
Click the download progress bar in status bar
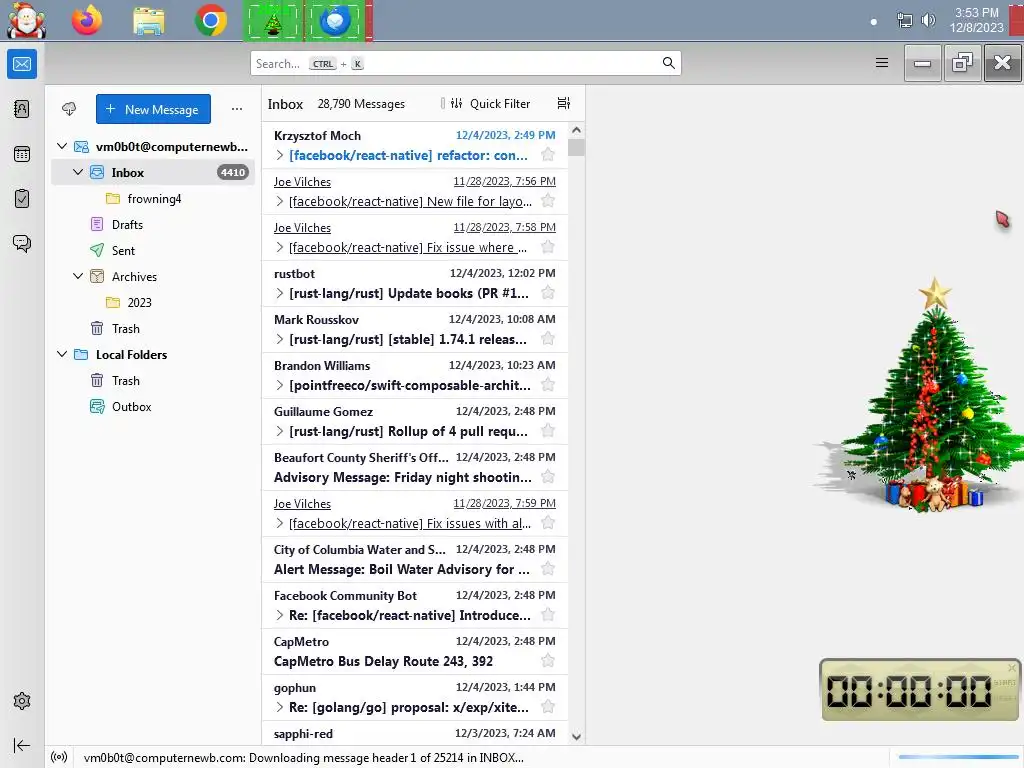(x=959, y=758)
